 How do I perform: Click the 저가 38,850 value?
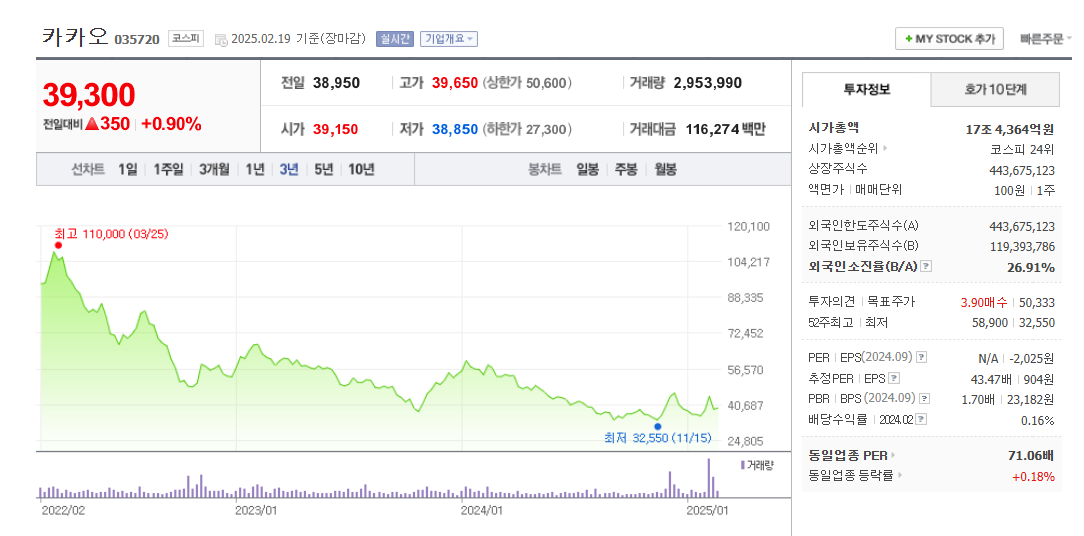pos(455,129)
